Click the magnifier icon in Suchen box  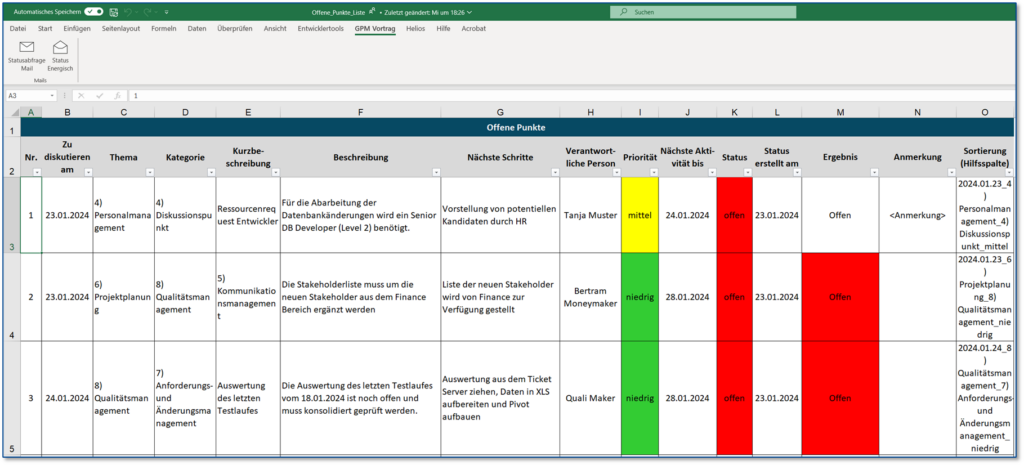coord(624,12)
